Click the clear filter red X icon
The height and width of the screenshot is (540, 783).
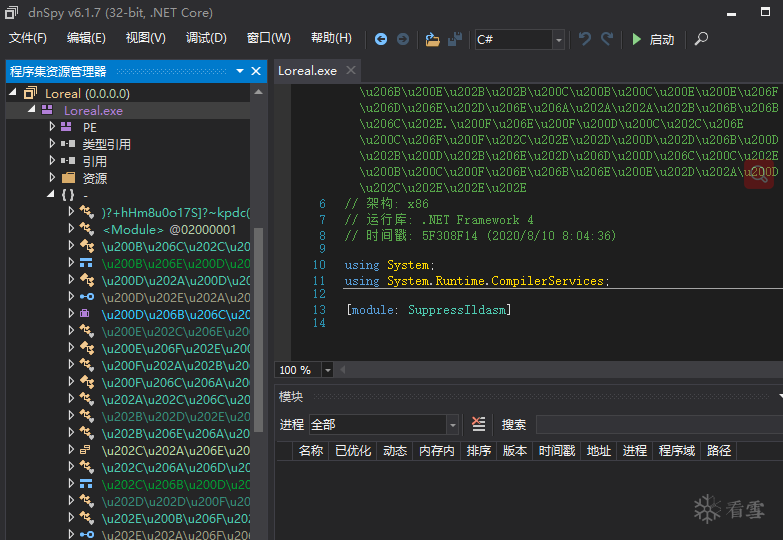[478, 425]
